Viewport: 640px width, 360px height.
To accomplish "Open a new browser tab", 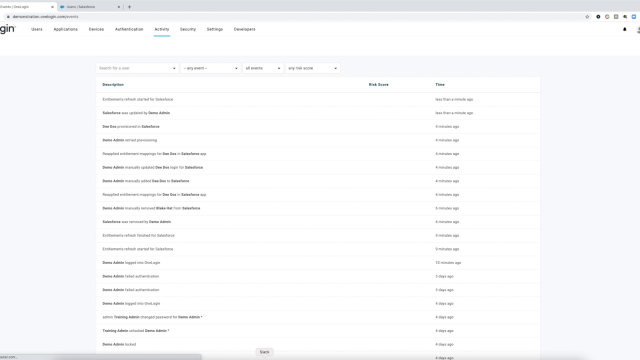I will [129, 7].
